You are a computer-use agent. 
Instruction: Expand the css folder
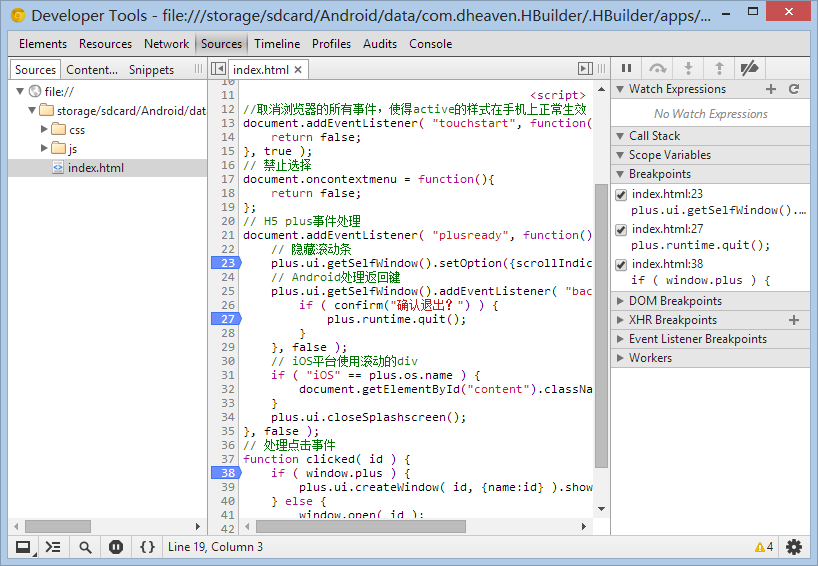[44, 129]
